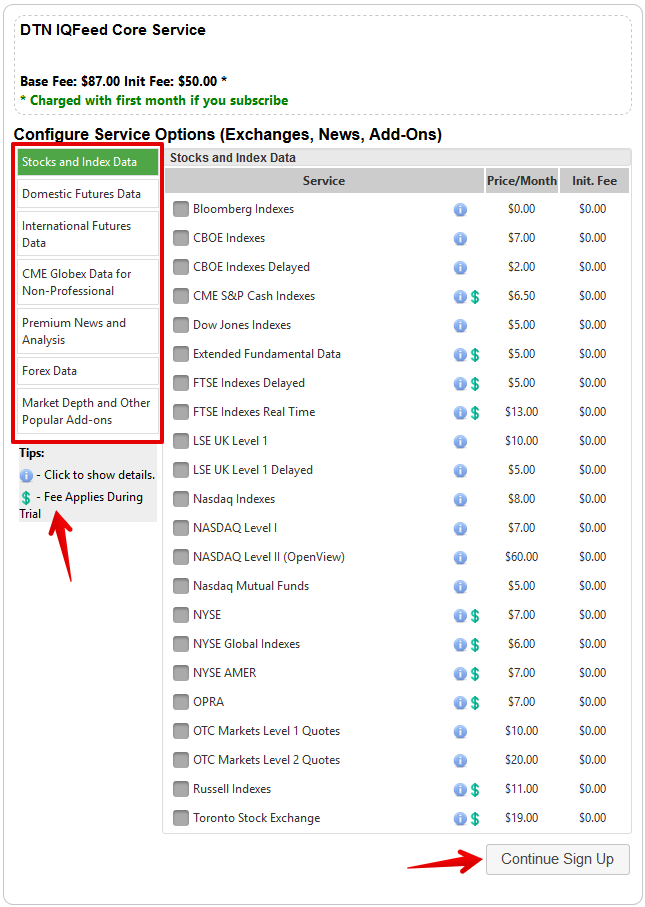Click info icon for Toronto Stock Exchange

pos(460,818)
